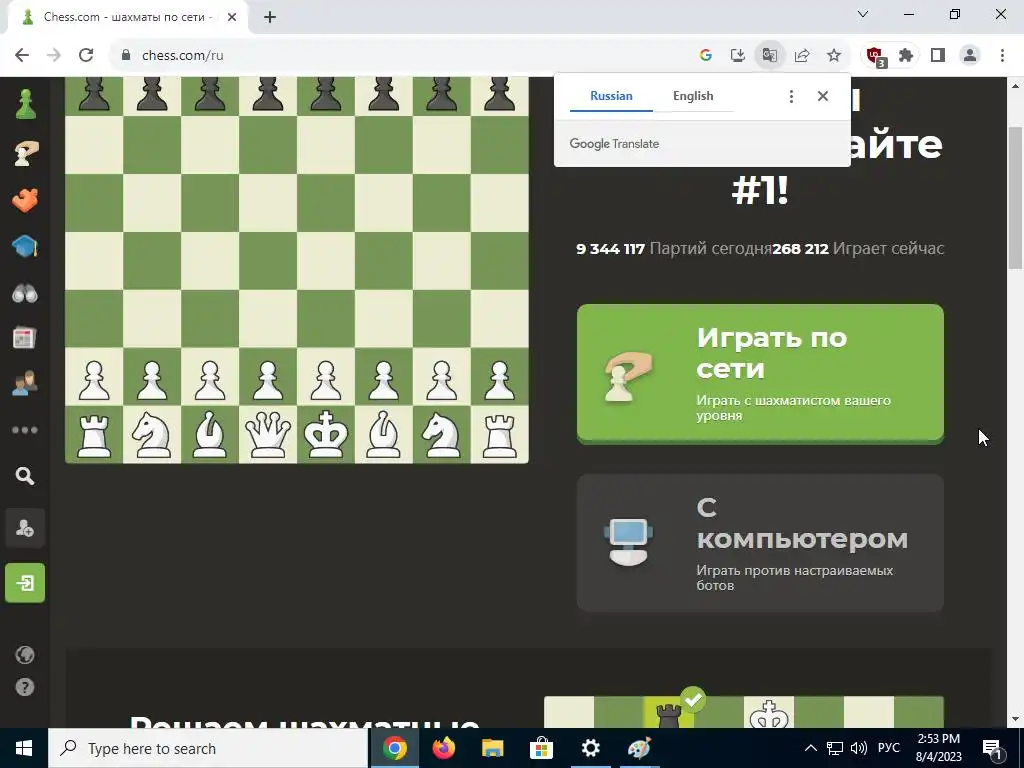Select the Chess.com - шахматы по сети tab
The image size is (1024, 768).
tap(128, 17)
